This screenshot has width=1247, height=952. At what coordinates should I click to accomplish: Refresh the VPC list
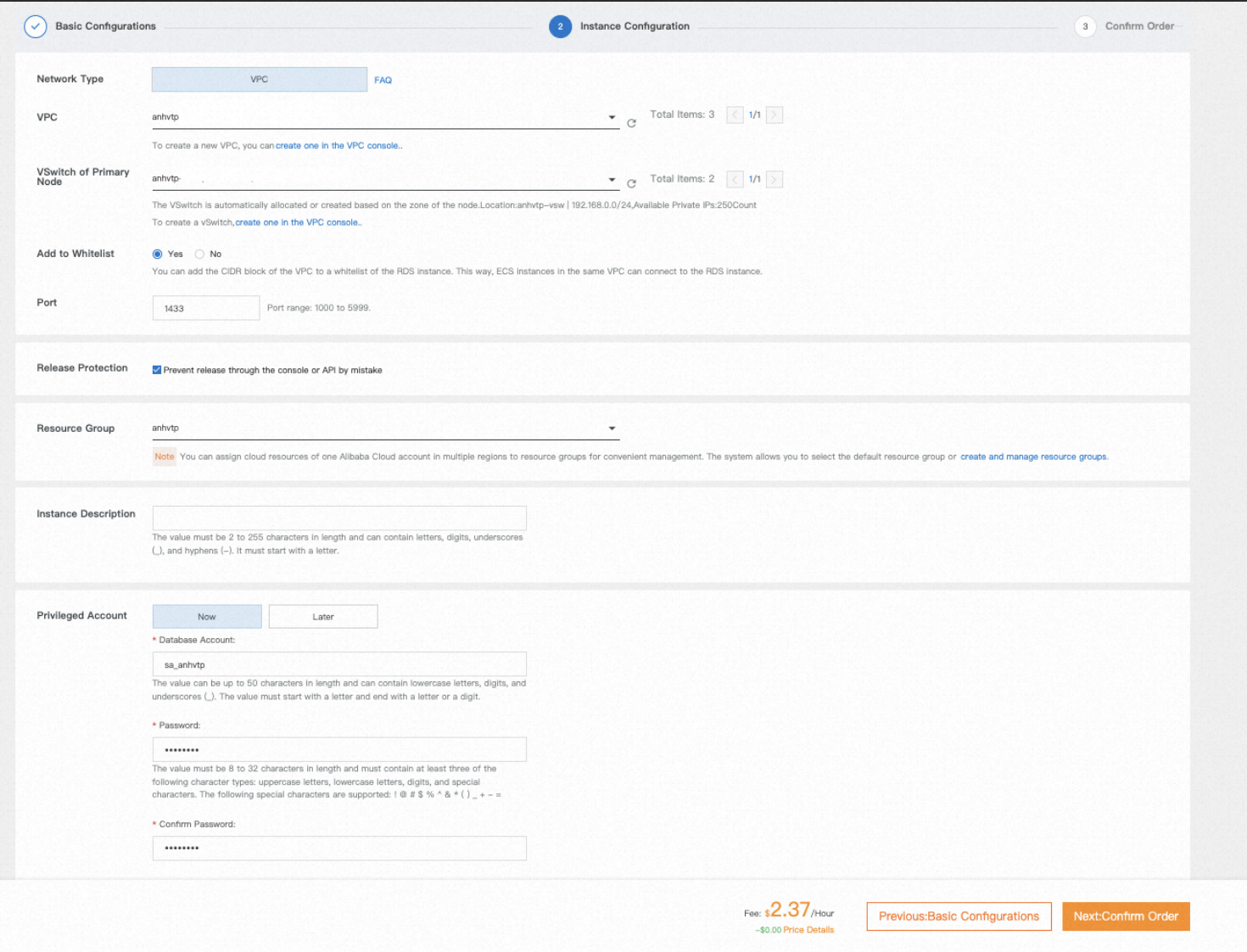click(x=631, y=123)
